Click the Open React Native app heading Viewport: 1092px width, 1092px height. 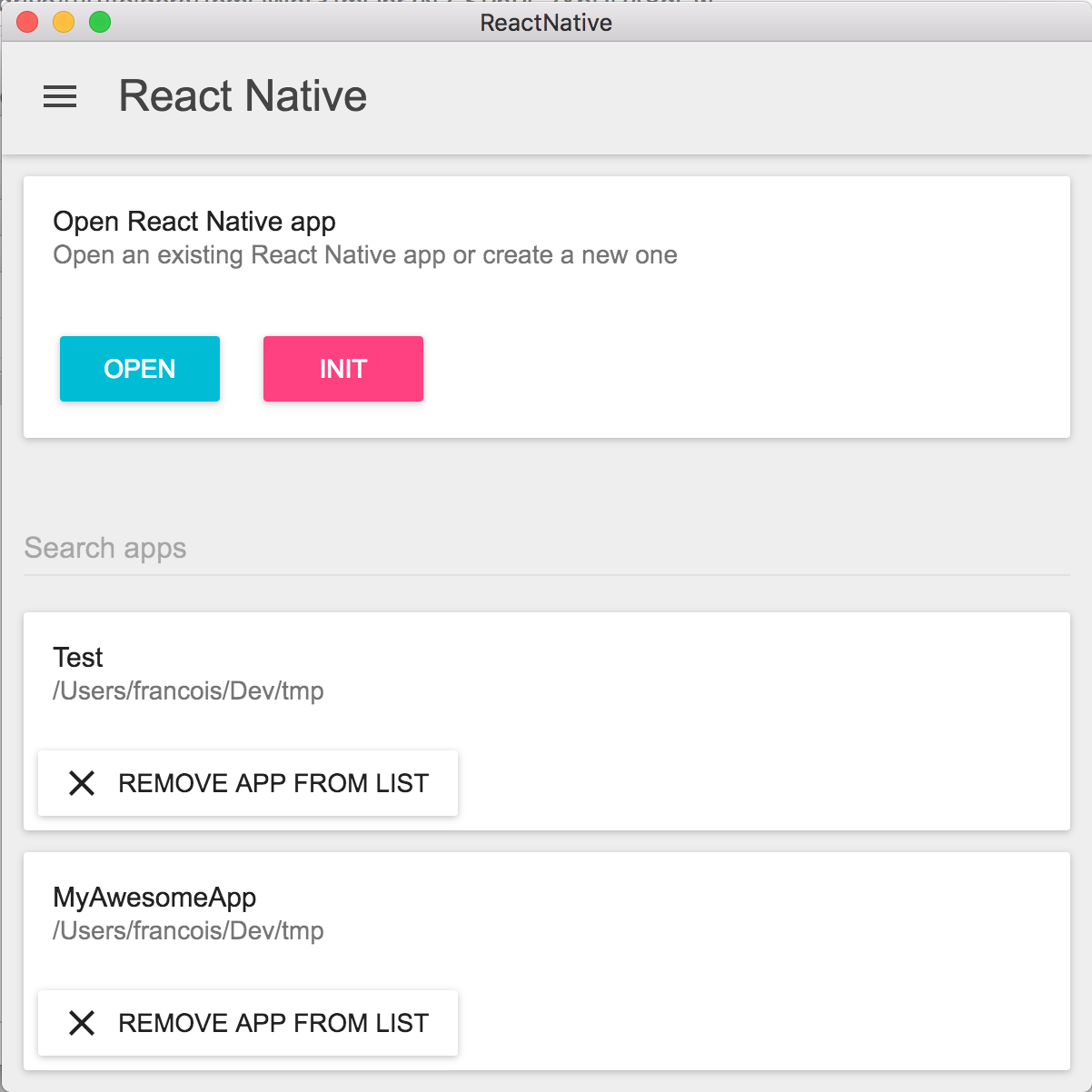click(x=194, y=222)
